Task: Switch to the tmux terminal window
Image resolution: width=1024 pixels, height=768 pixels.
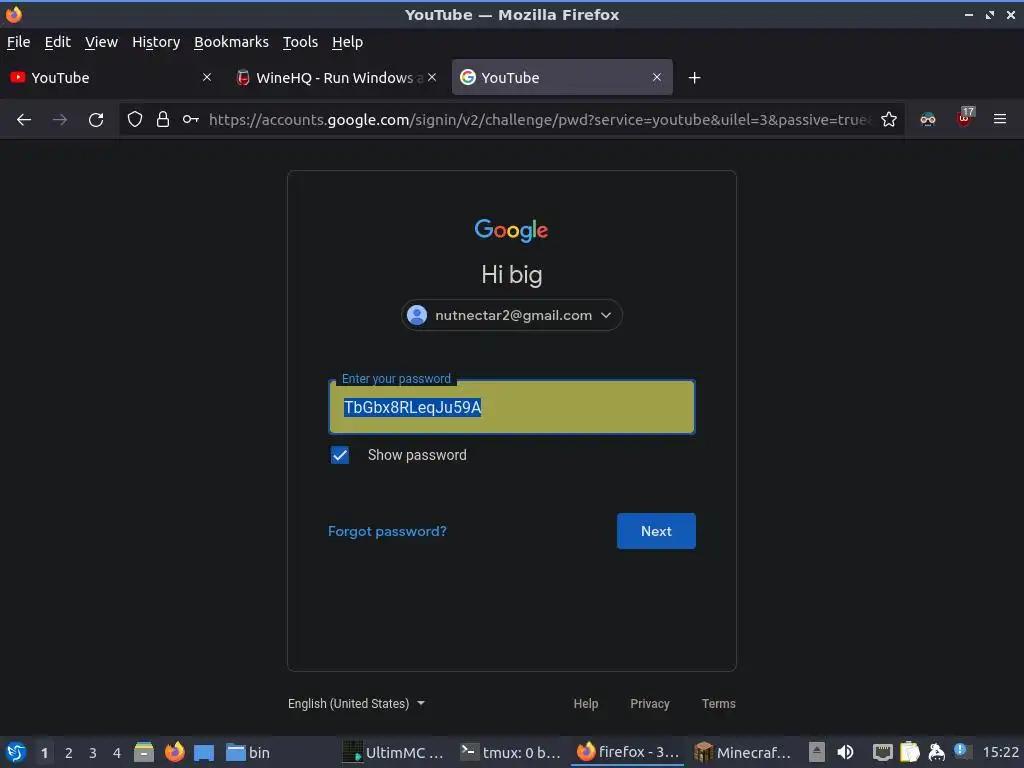Action: pyautogui.click(x=510, y=752)
